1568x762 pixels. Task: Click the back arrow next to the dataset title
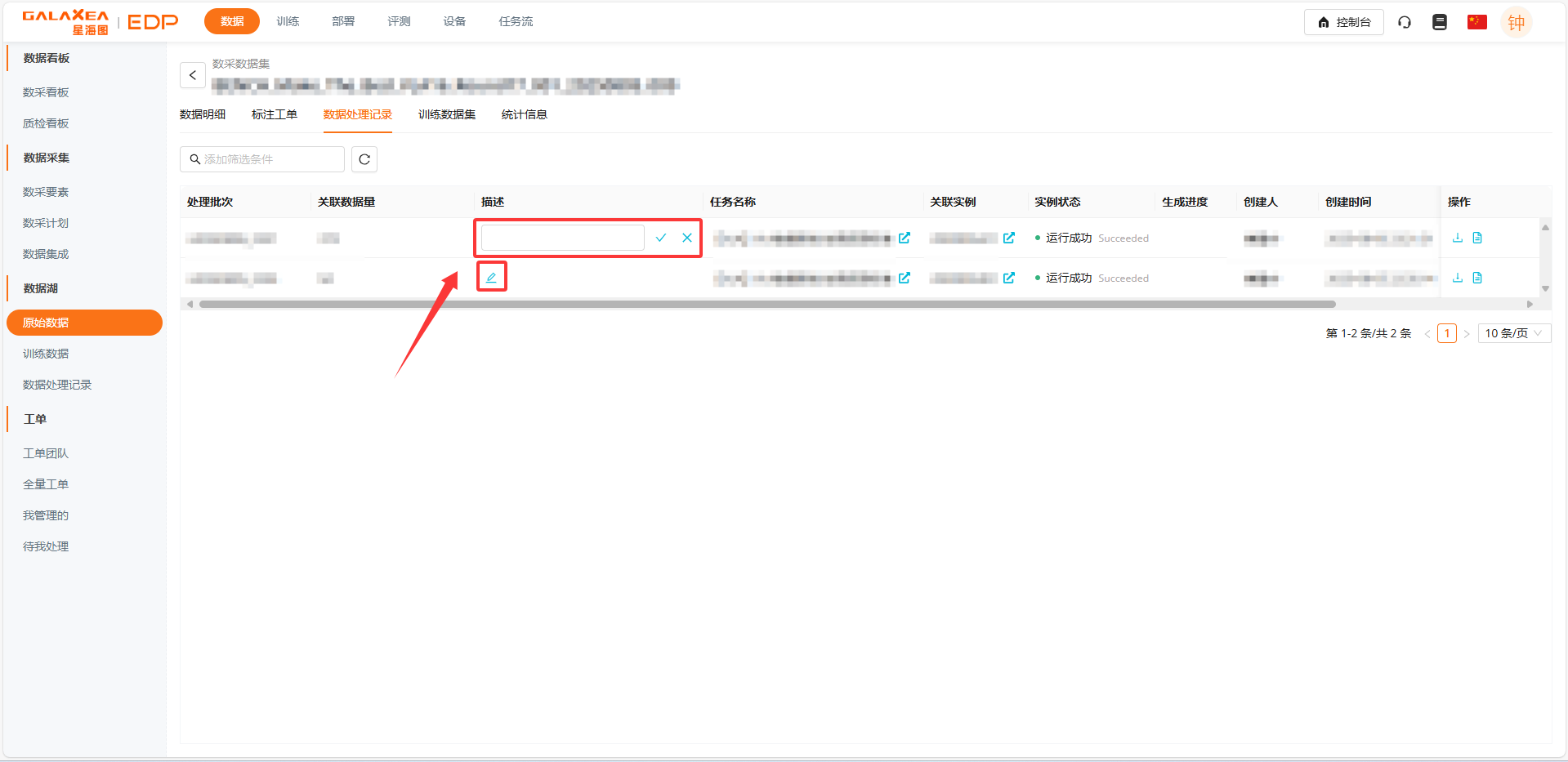[193, 75]
